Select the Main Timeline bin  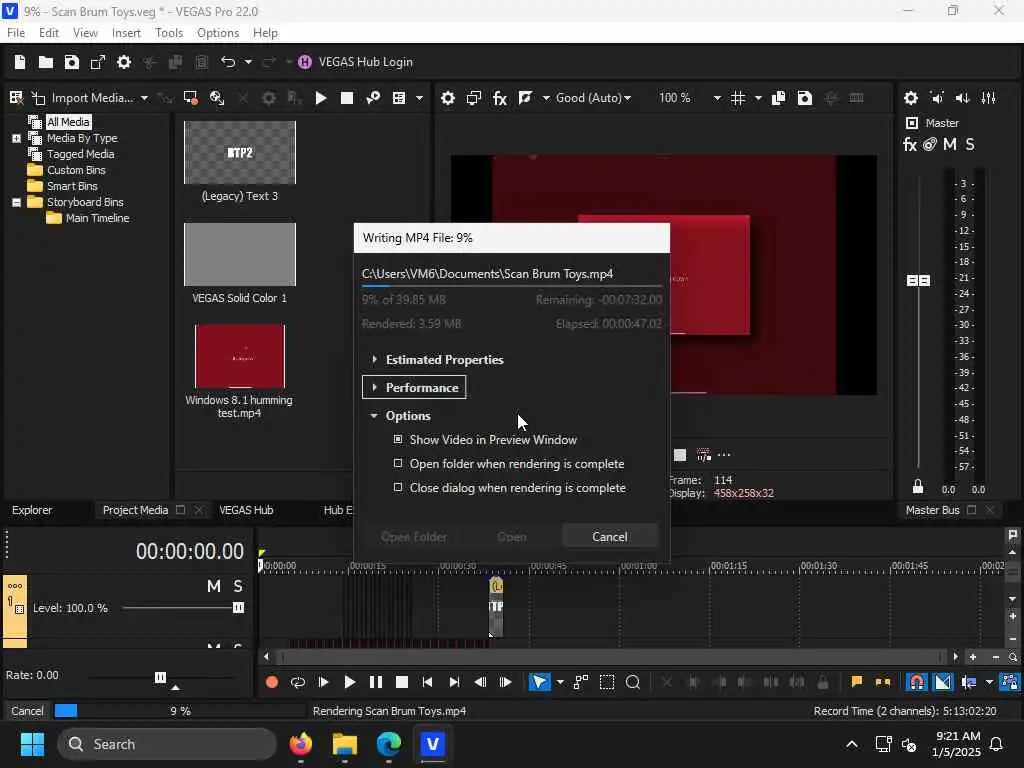(x=97, y=218)
